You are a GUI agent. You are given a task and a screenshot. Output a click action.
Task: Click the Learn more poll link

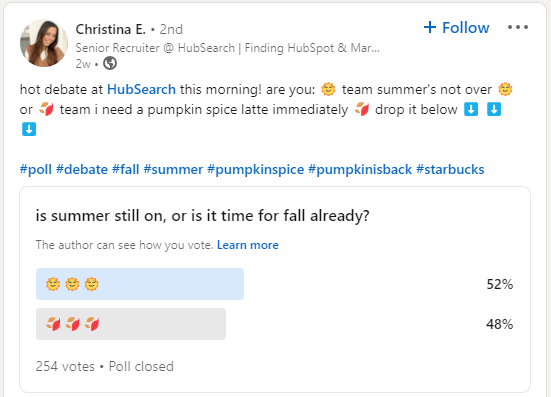(x=248, y=245)
